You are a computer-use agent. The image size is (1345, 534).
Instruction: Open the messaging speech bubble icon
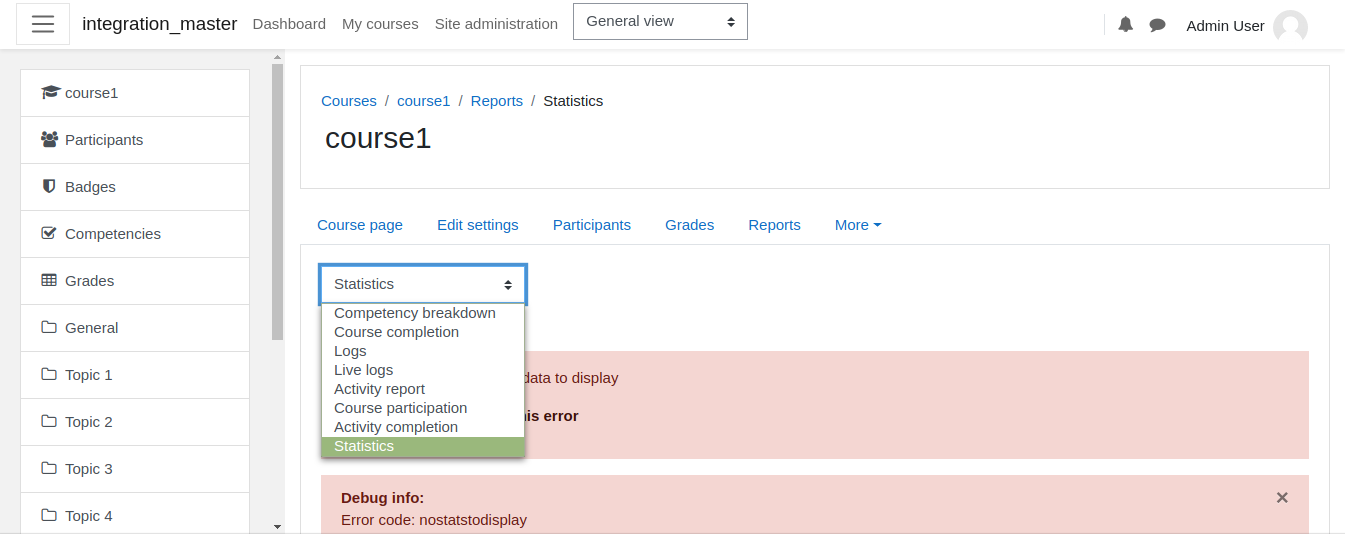pos(1157,25)
